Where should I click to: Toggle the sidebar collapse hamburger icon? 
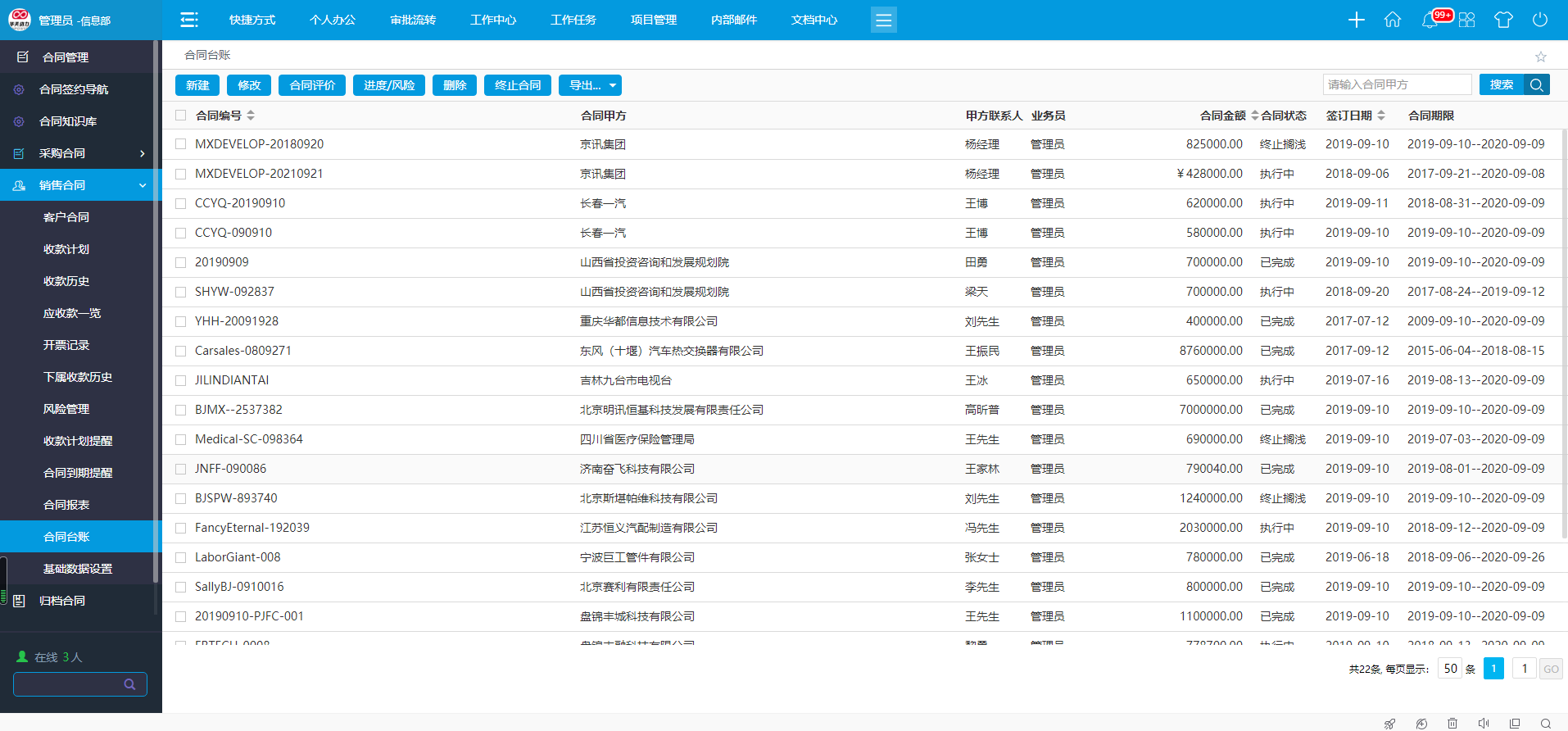[189, 20]
